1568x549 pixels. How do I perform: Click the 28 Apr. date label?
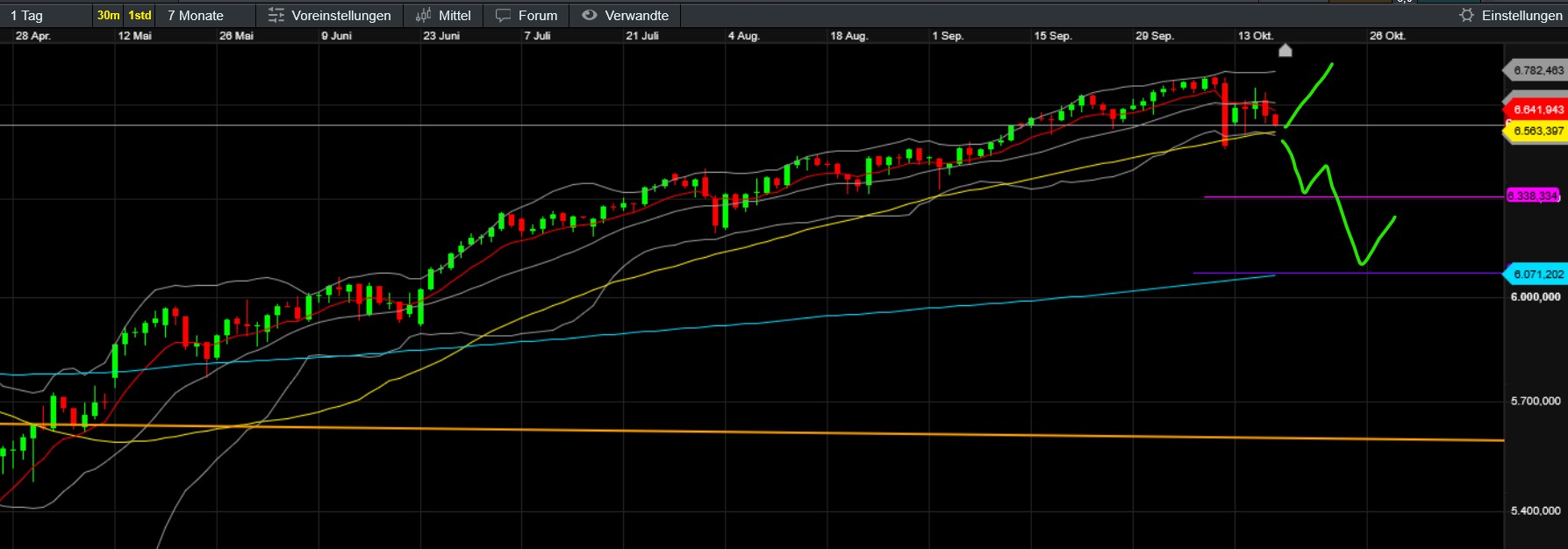33,36
